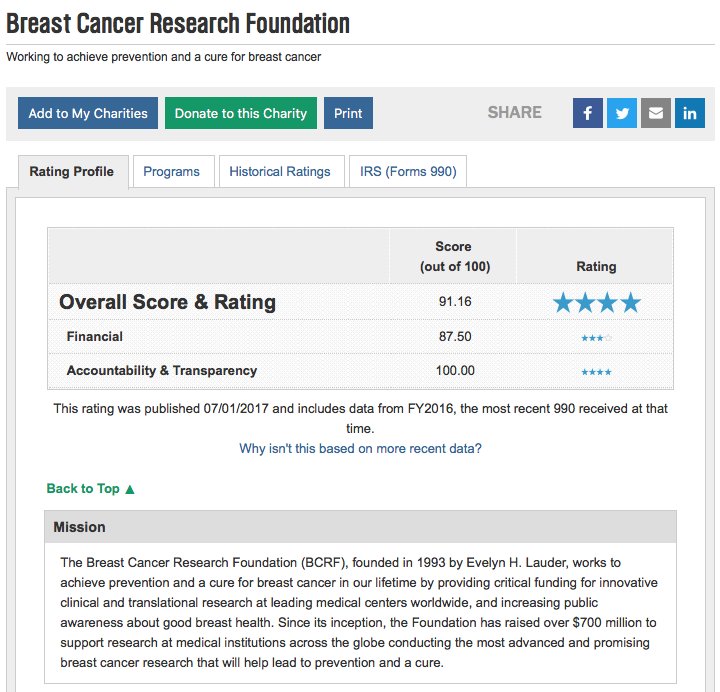This screenshot has width=720, height=692.
Task: Click the 'This rating was published 07/01/2017' note
Action: 360,418
